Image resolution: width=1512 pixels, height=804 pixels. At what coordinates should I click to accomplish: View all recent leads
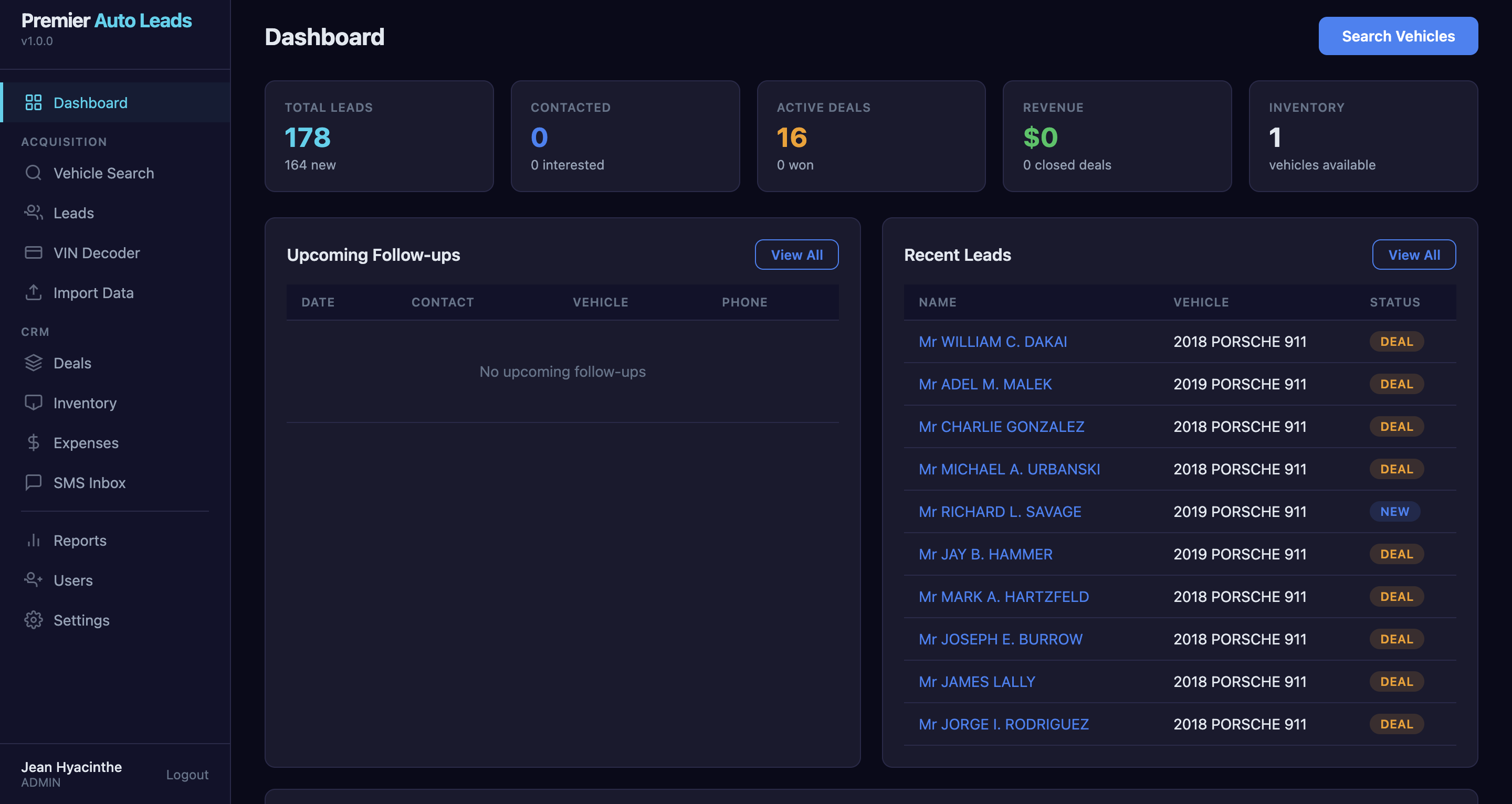click(x=1414, y=255)
